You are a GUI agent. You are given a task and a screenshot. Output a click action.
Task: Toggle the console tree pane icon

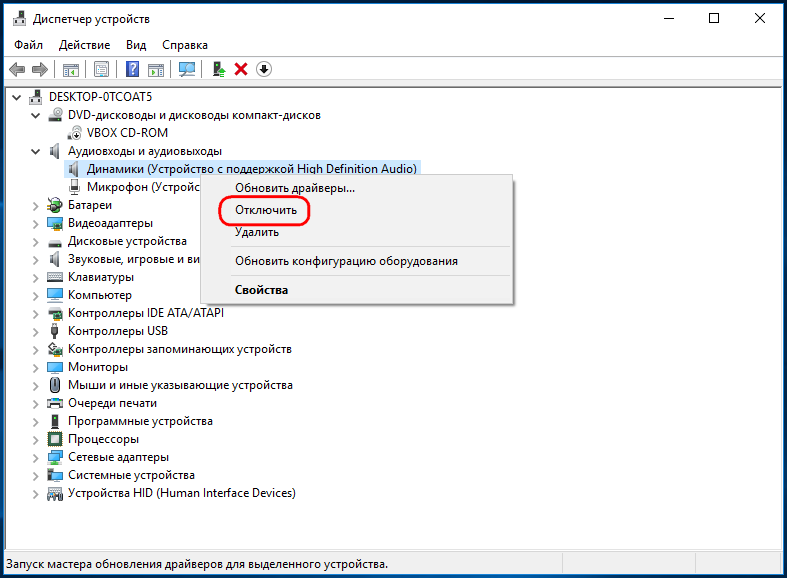pos(71,69)
